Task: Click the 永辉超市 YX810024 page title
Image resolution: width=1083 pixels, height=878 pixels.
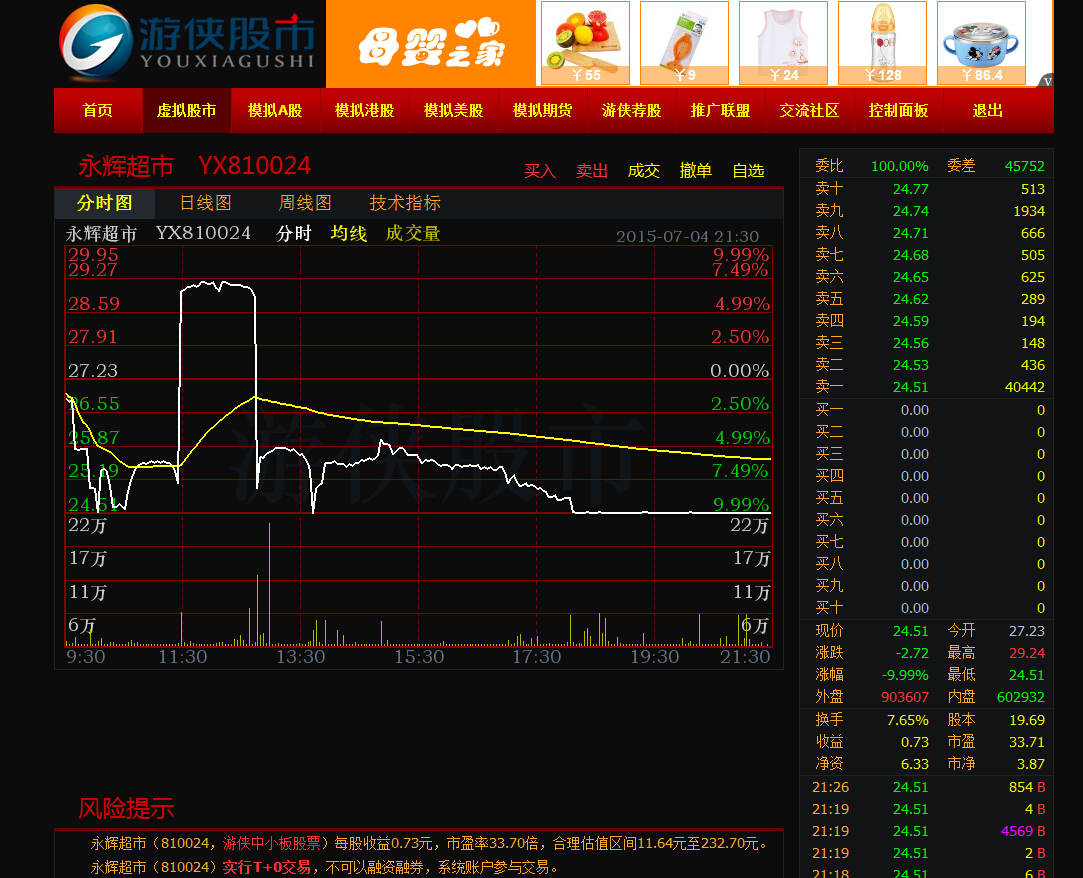Action: click(195, 166)
